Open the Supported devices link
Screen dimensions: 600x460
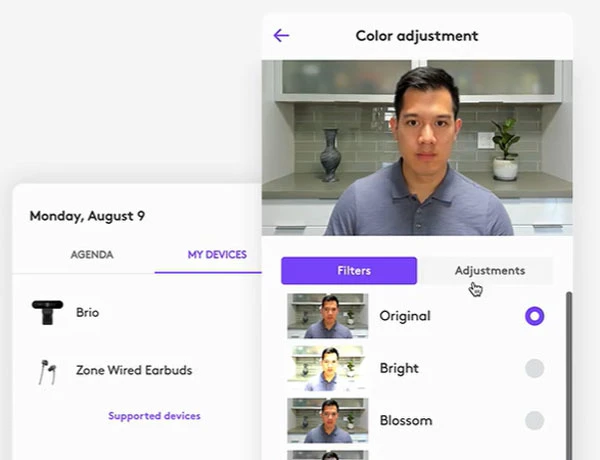point(154,416)
